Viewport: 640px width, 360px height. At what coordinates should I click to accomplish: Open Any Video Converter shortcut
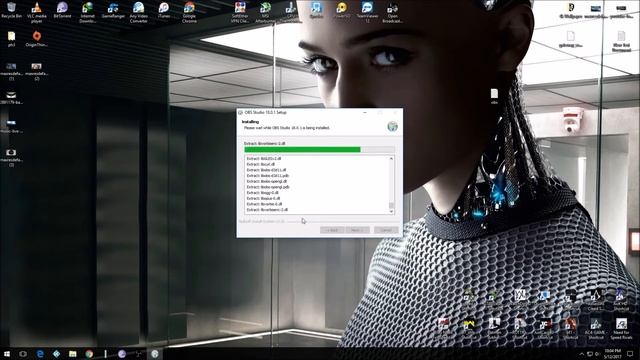(138, 11)
